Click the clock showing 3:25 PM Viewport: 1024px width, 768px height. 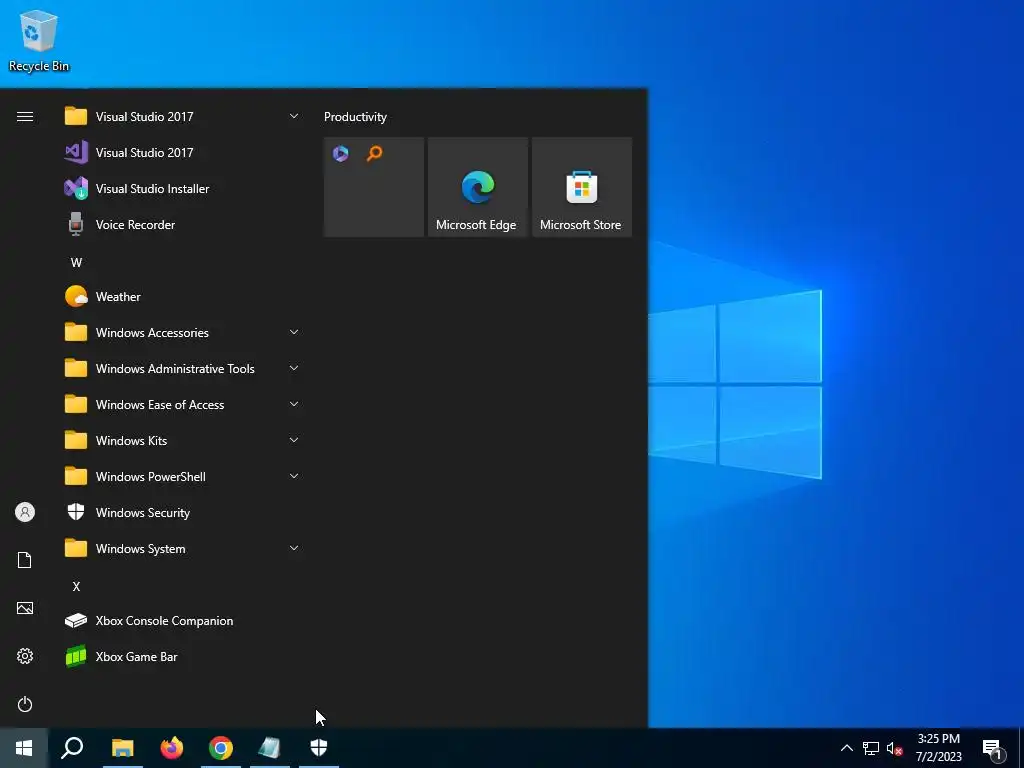pyautogui.click(x=938, y=748)
